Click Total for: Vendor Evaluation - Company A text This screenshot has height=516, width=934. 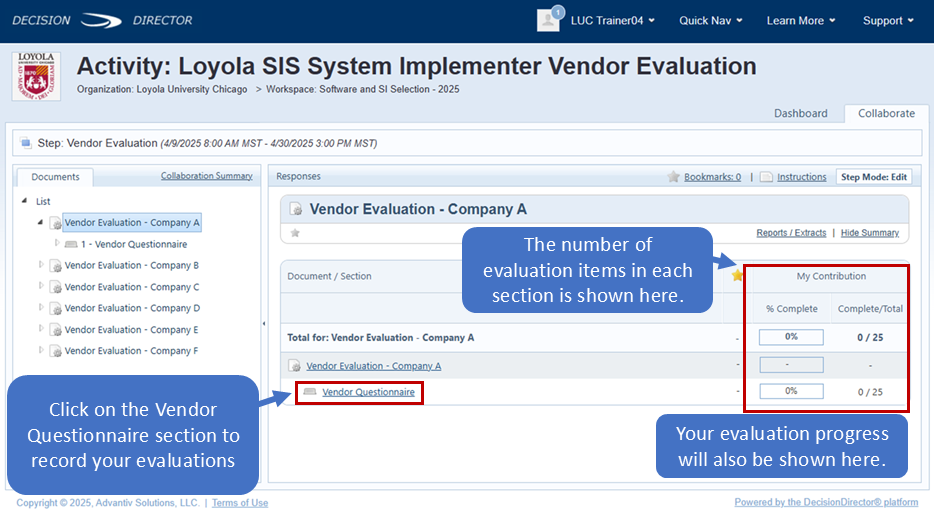tap(381, 338)
